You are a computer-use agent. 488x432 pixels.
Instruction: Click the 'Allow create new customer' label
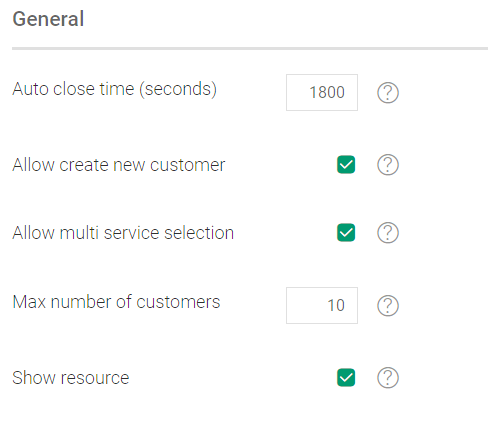click(119, 165)
